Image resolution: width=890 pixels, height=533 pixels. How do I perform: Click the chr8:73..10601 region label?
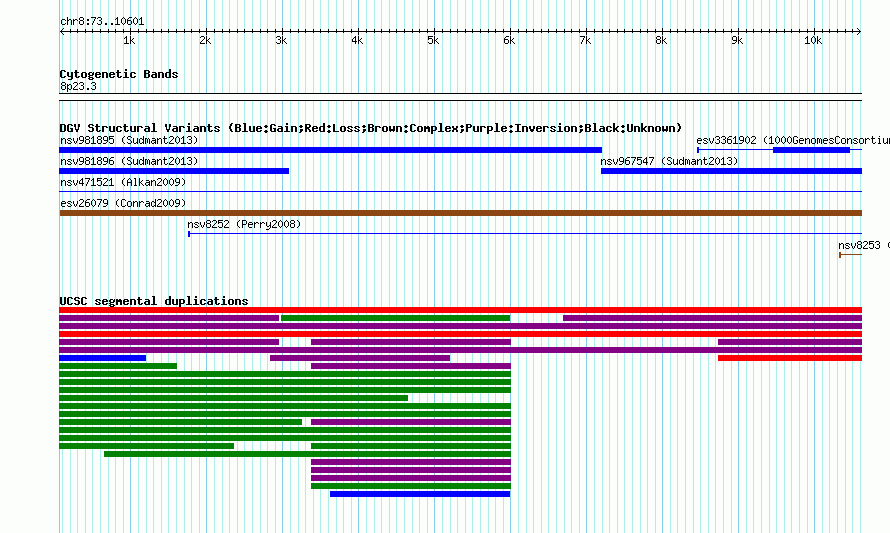102,22
